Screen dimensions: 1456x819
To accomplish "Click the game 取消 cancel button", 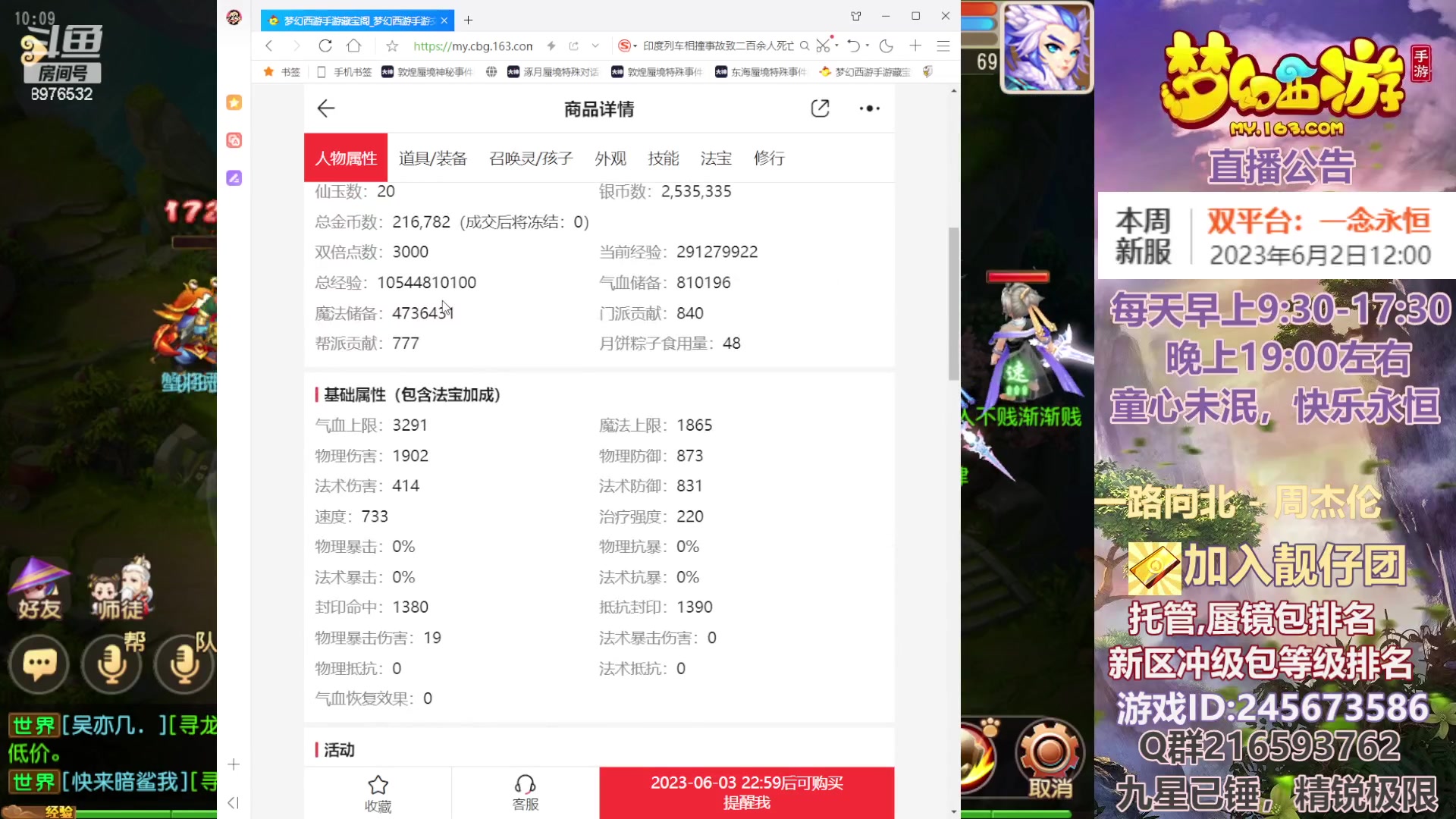I will click(x=1050, y=758).
